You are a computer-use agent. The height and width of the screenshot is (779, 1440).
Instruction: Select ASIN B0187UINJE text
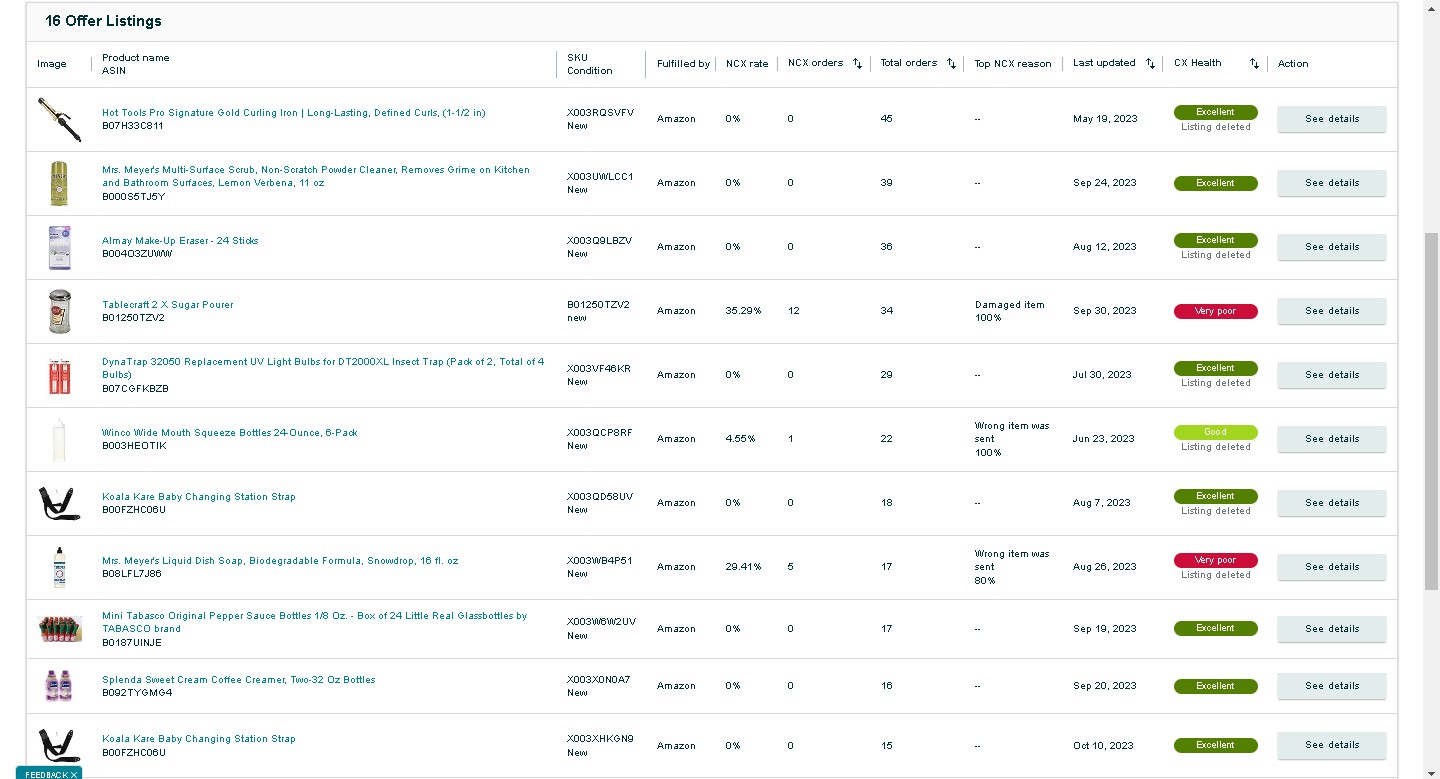tap(132, 642)
